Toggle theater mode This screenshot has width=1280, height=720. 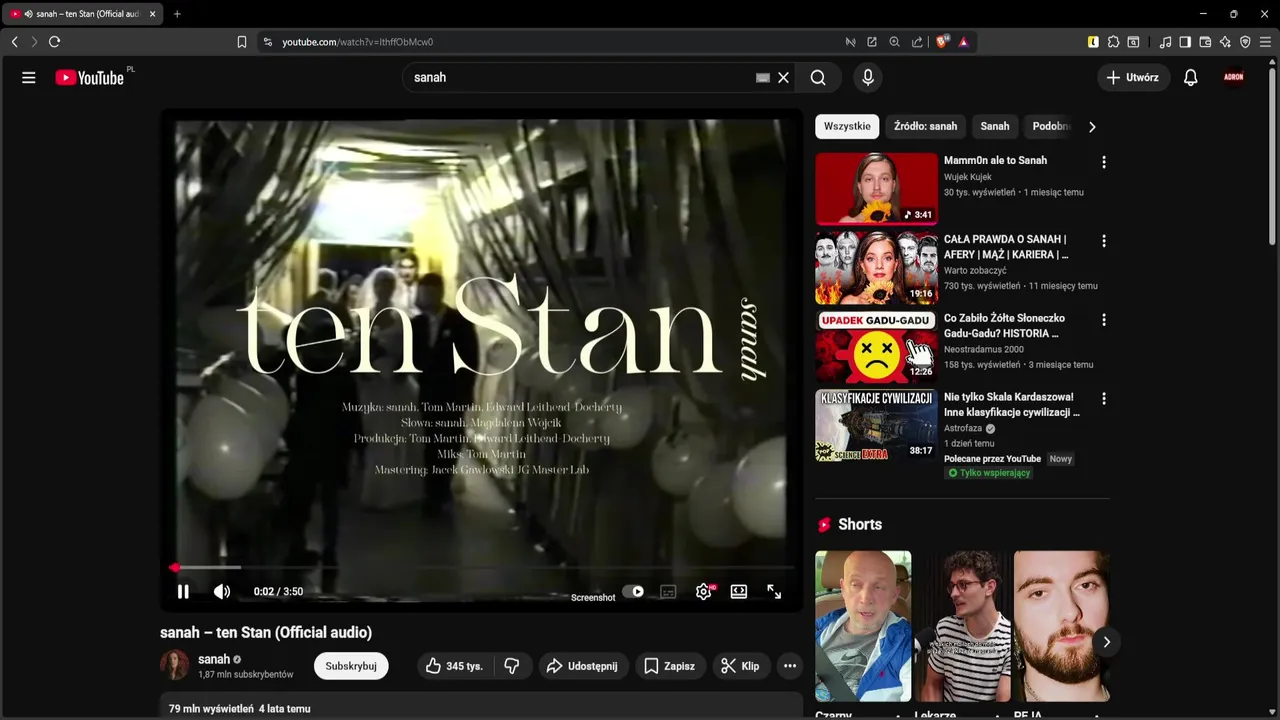pyautogui.click(x=739, y=592)
